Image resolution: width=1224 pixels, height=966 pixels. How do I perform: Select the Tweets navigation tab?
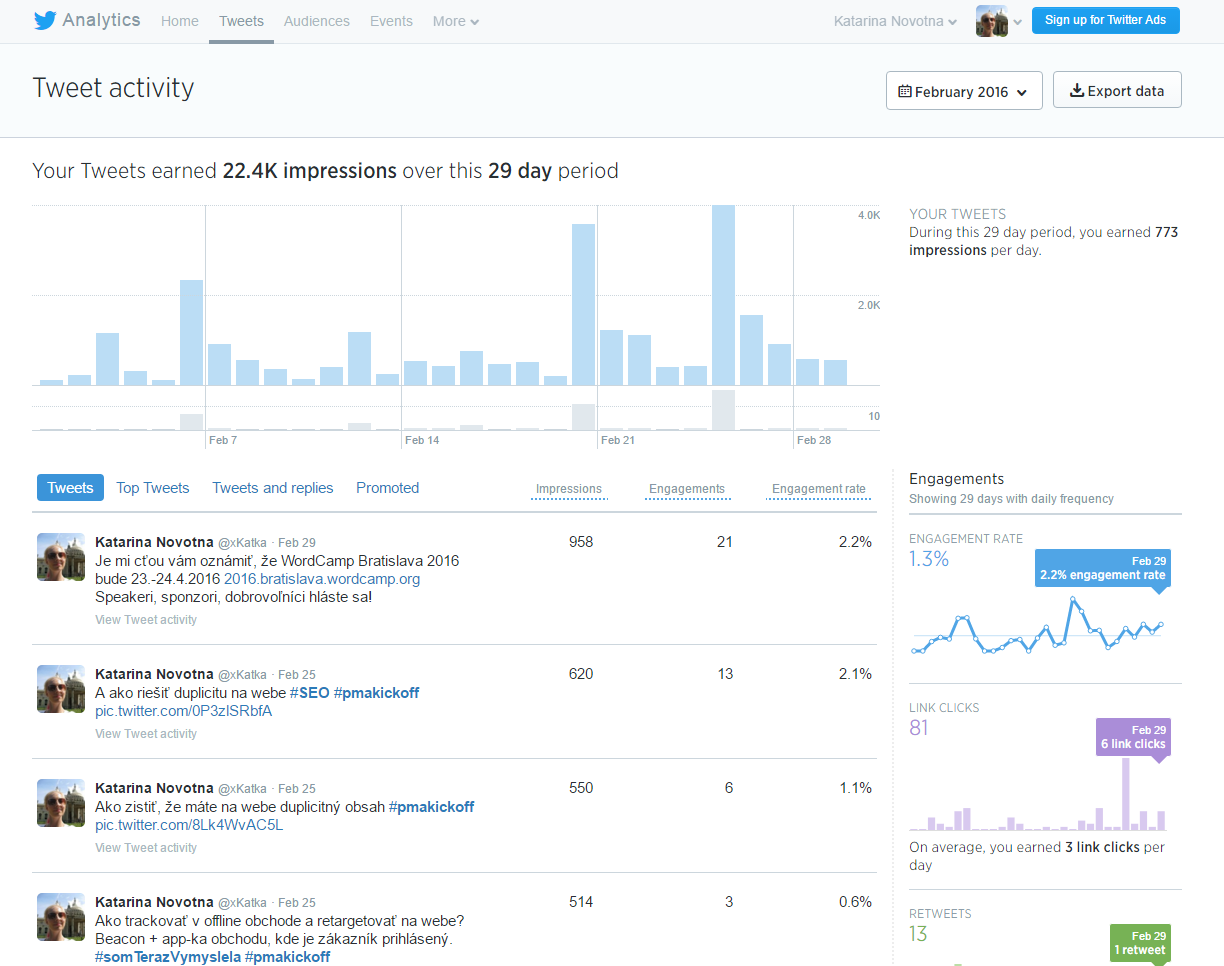[x=241, y=21]
